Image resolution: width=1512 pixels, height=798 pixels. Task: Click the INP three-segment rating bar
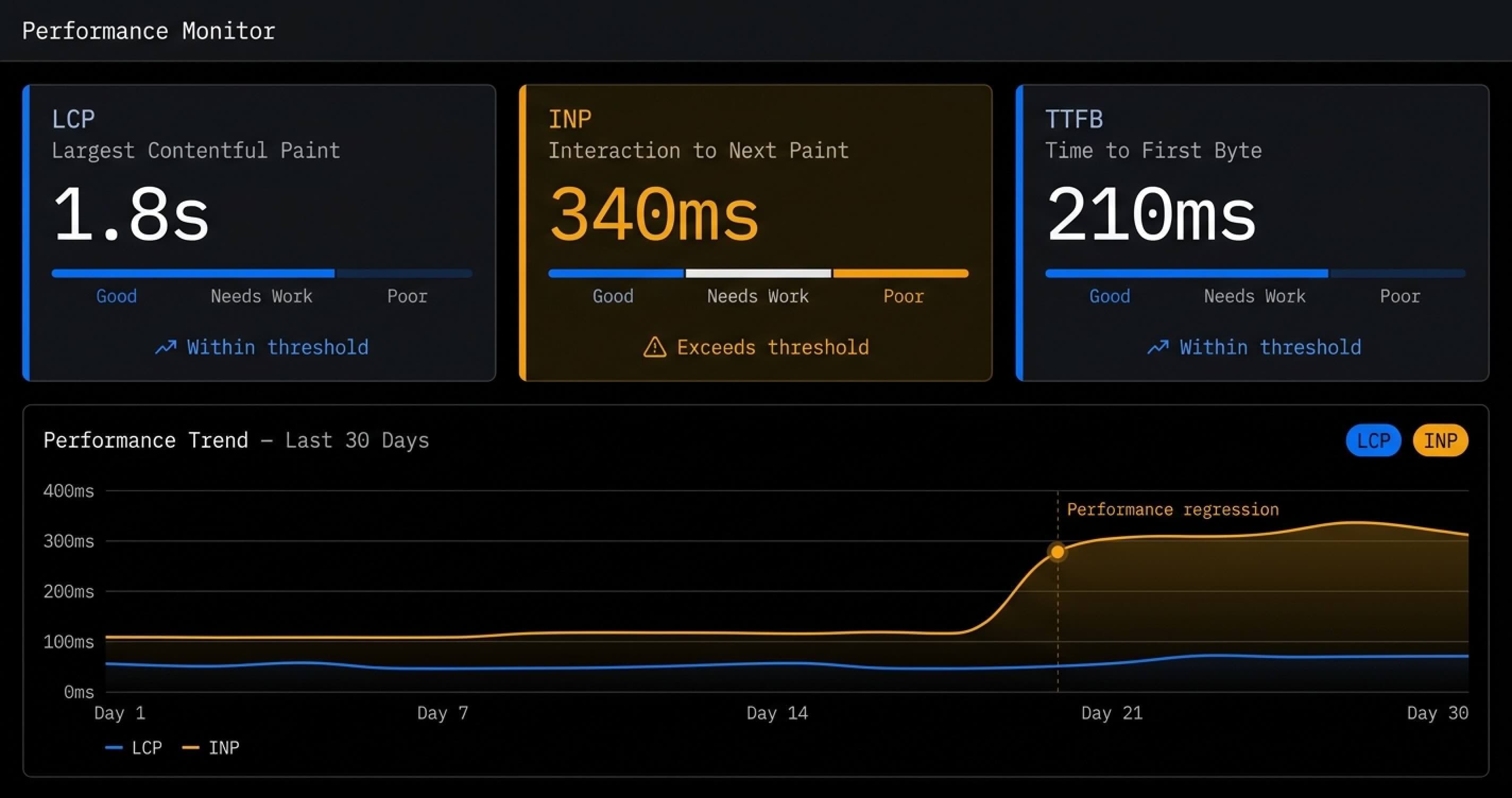tap(758, 273)
